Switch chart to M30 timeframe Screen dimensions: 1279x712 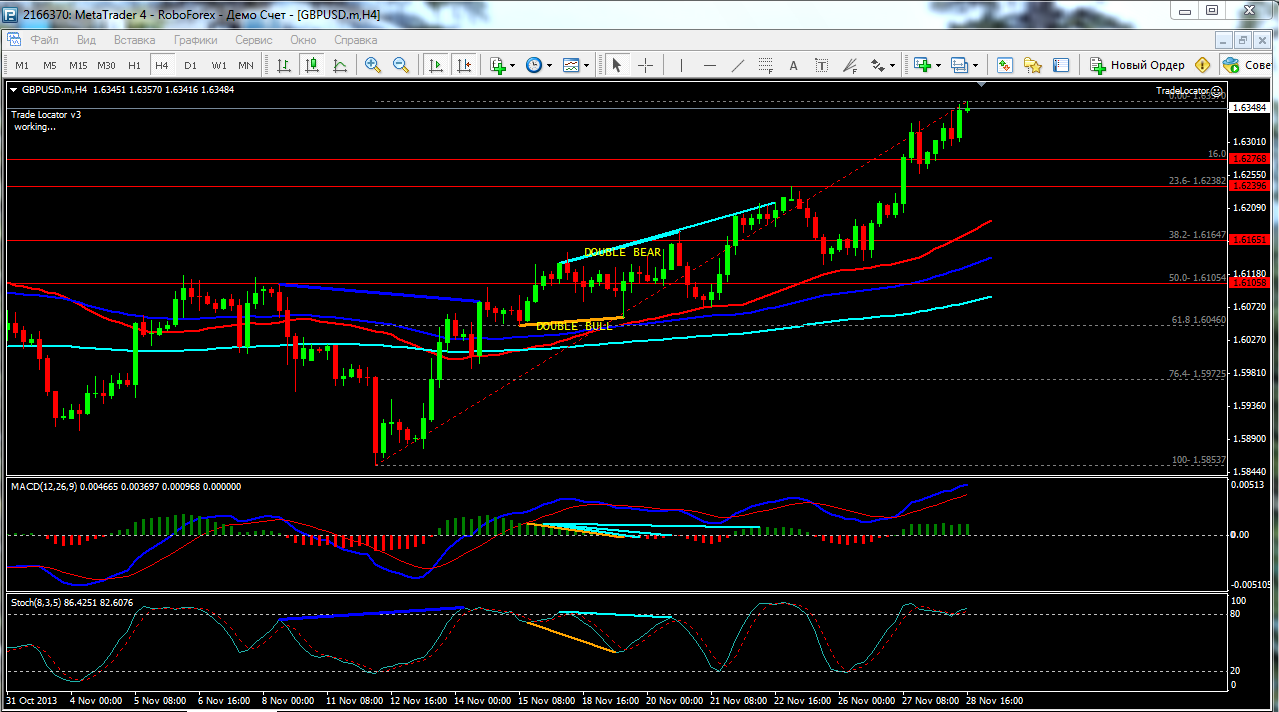click(107, 65)
